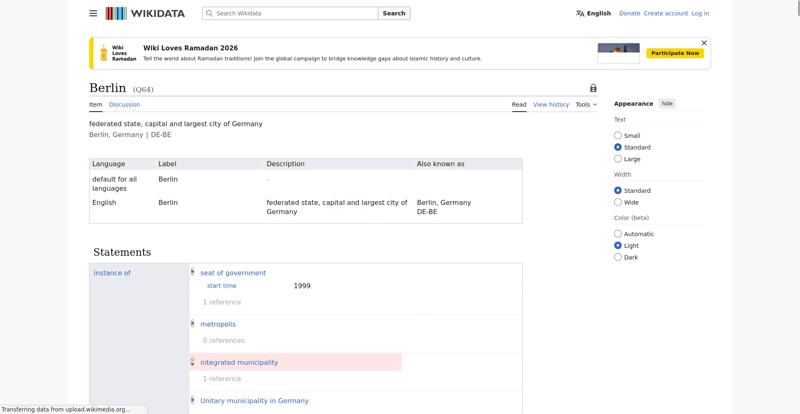
Task: Click the Ramadan banner thumbnail image
Action: point(618,53)
